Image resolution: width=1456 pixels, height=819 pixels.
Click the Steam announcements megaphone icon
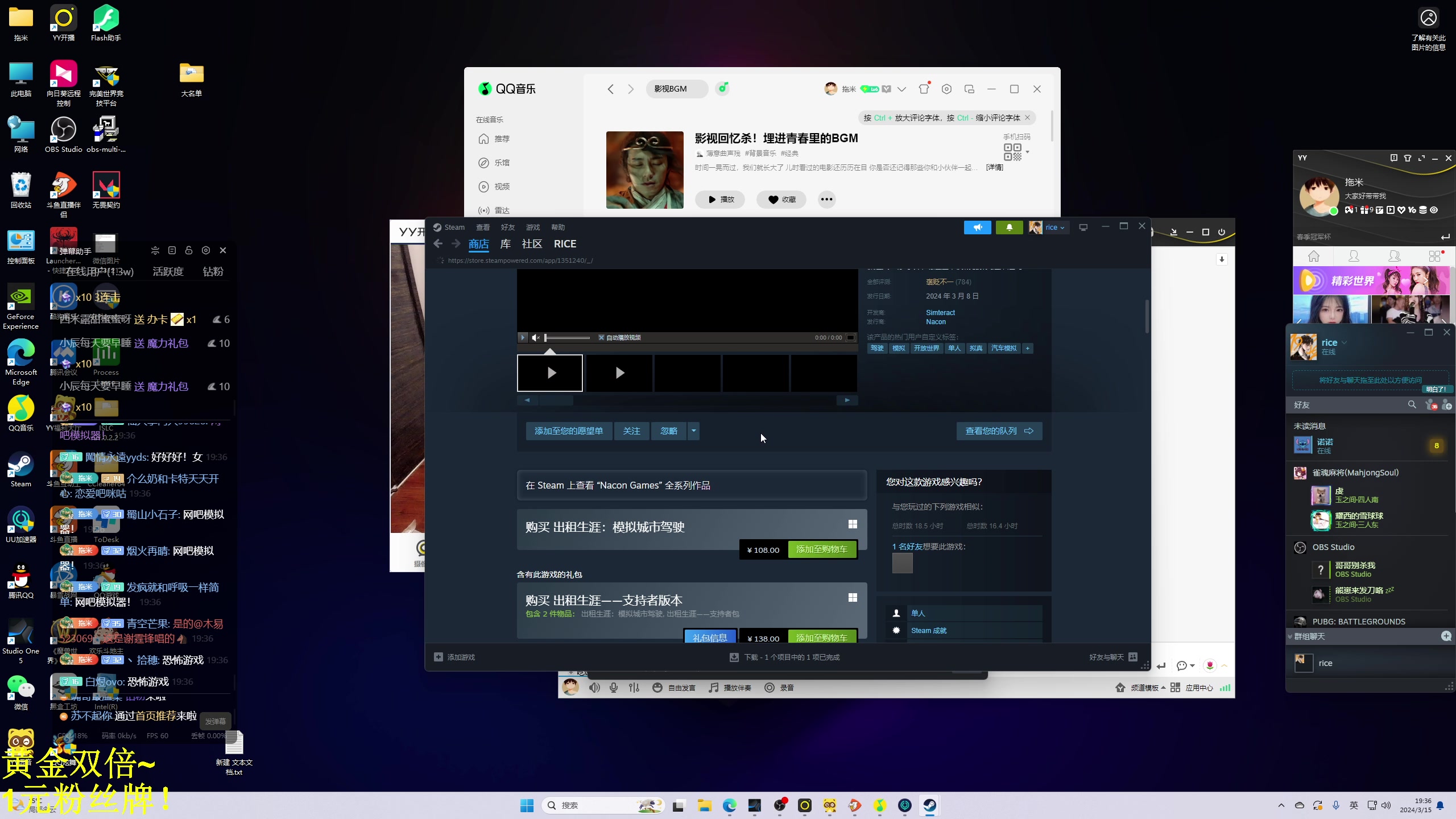coord(977,227)
